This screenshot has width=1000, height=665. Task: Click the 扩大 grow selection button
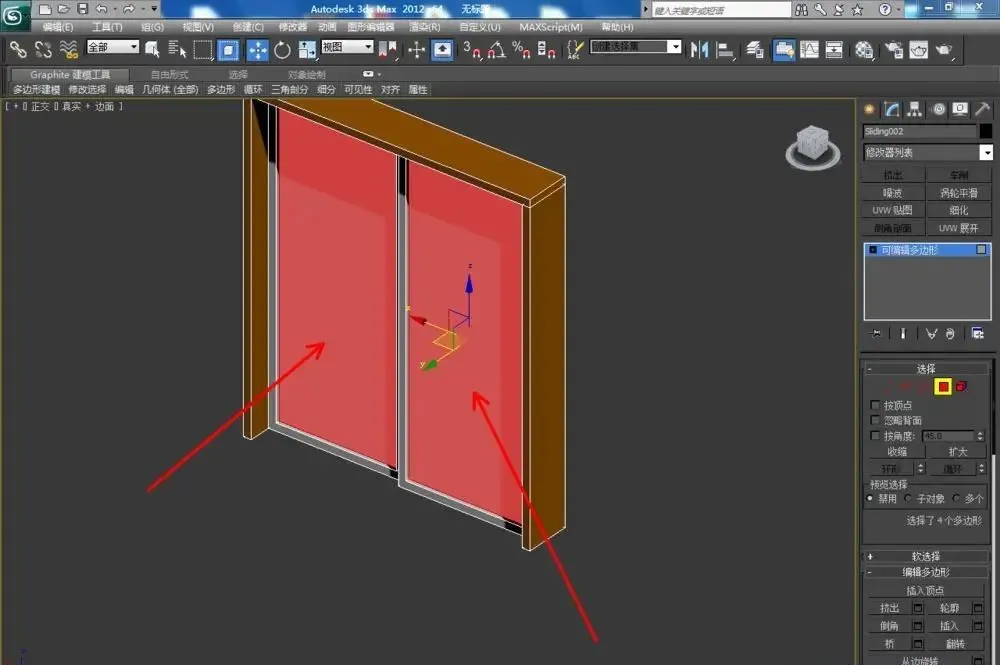tap(957, 451)
